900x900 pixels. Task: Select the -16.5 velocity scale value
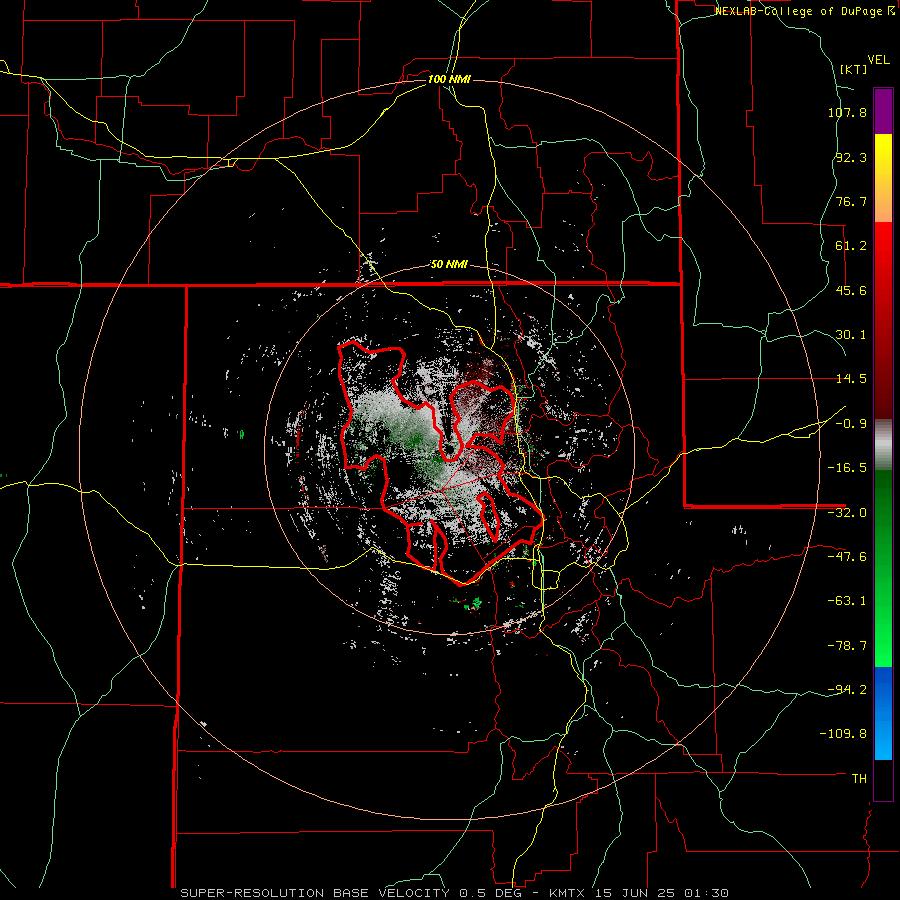pos(847,468)
